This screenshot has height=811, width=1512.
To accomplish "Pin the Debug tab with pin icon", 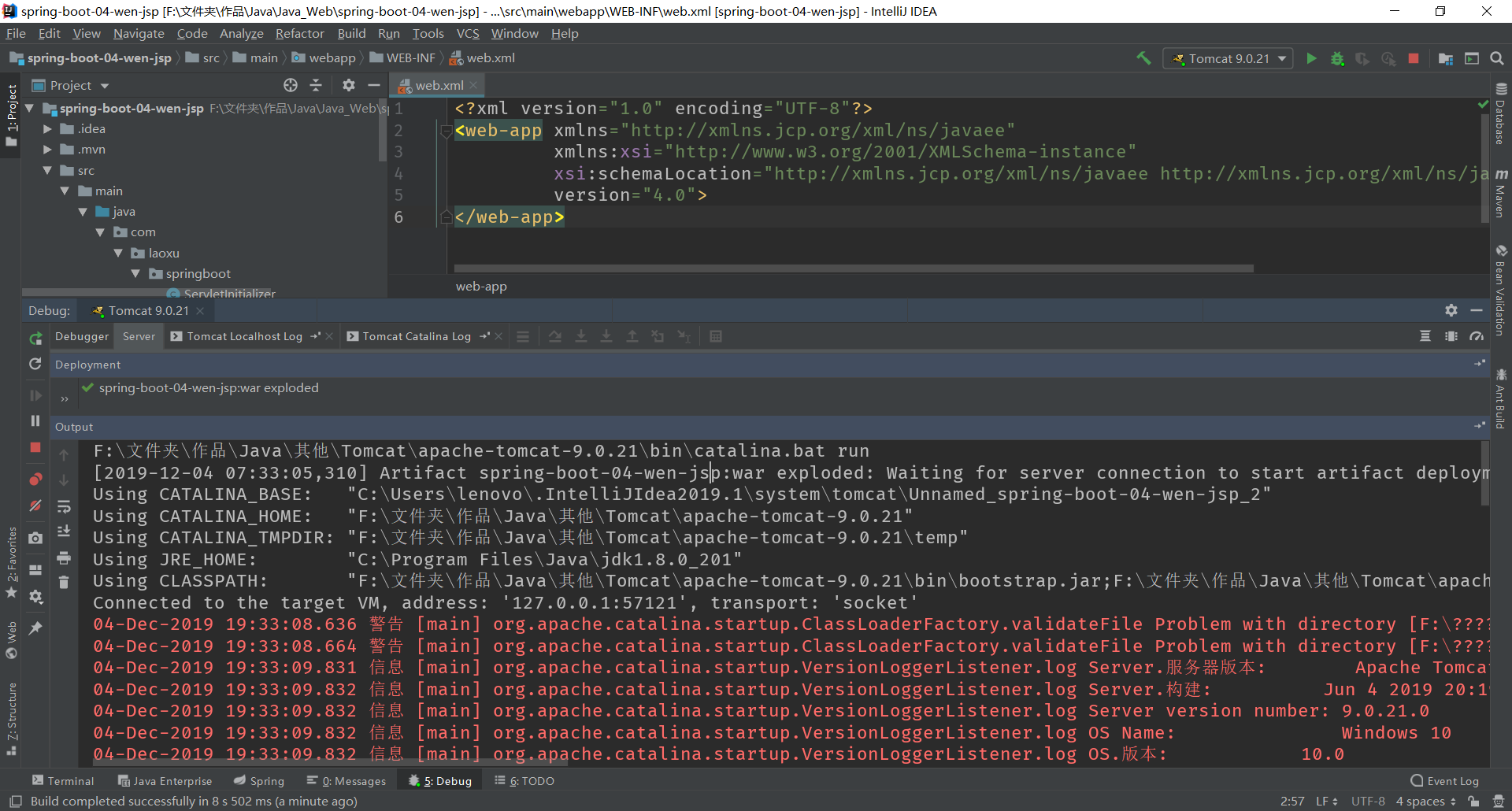I will [x=35, y=628].
